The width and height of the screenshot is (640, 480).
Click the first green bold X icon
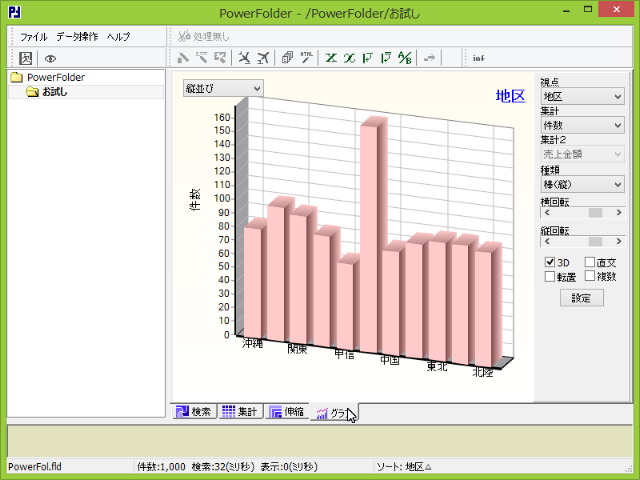pyautogui.click(x=331, y=58)
